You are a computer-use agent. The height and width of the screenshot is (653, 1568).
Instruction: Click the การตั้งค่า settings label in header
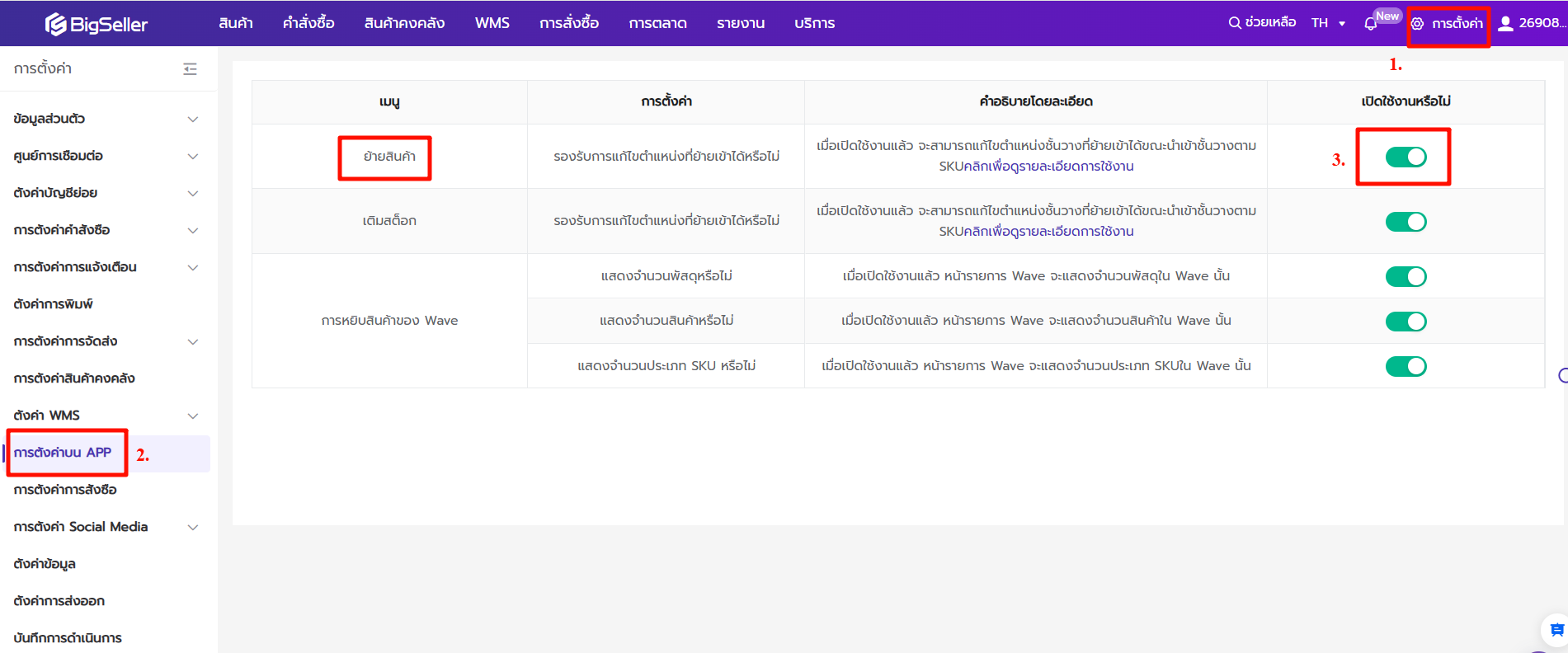click(1457, 24)
